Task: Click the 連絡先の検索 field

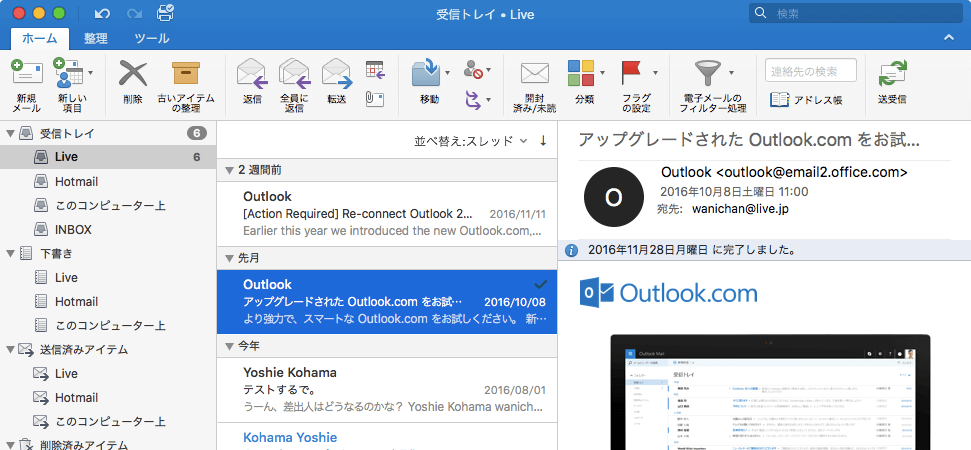Action: click(x=811, y=71)
